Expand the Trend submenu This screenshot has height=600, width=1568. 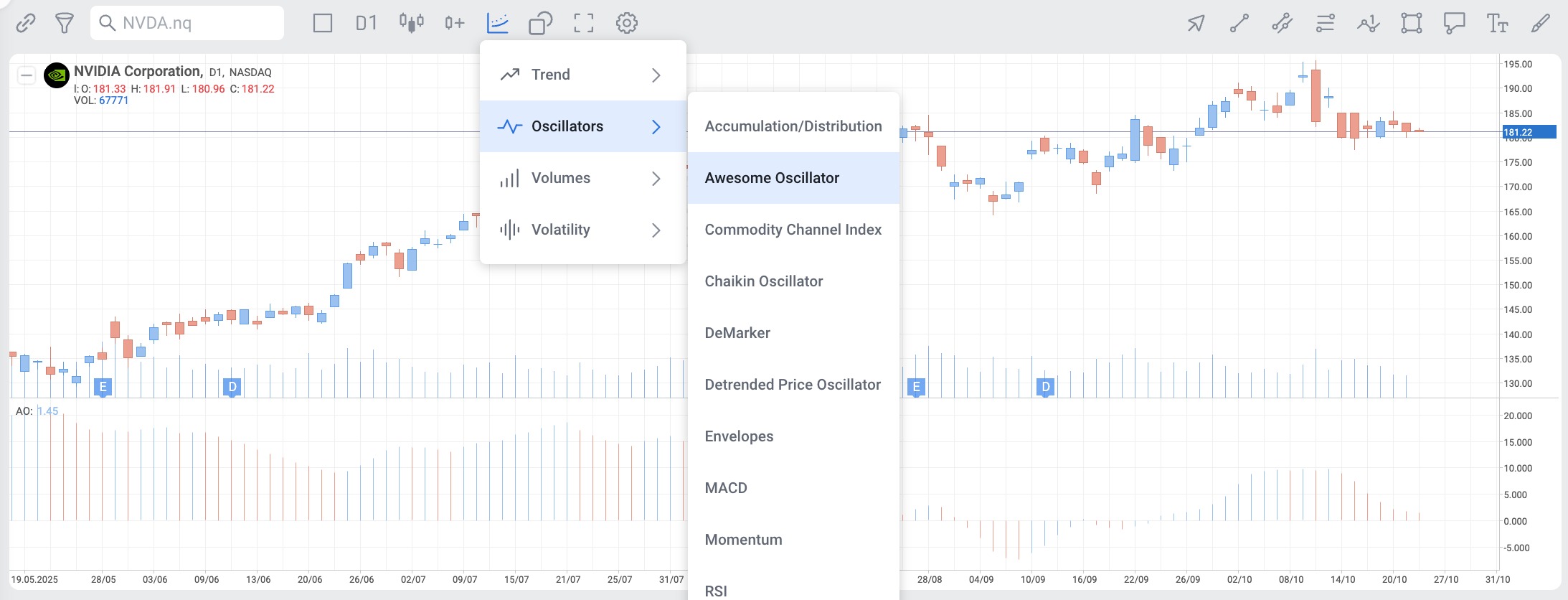pyautogui.click(x=582, y=75)
